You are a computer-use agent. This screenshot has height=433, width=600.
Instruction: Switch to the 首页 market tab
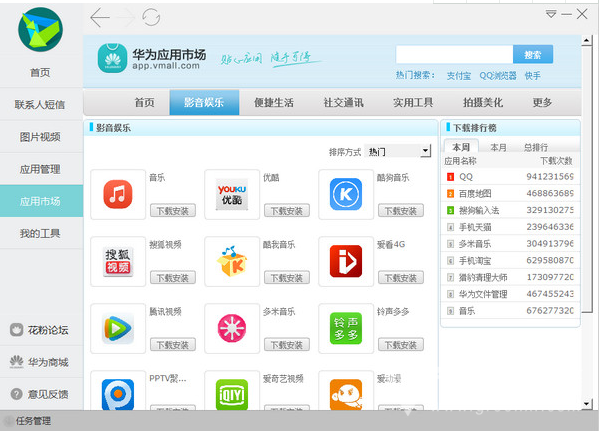[145, 103]
